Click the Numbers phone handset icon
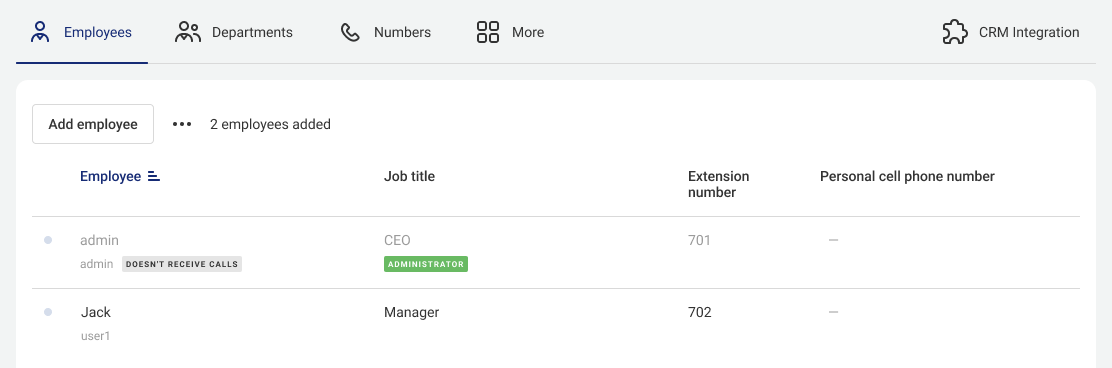Viewport: 1112px width, 368px height. 350,32
